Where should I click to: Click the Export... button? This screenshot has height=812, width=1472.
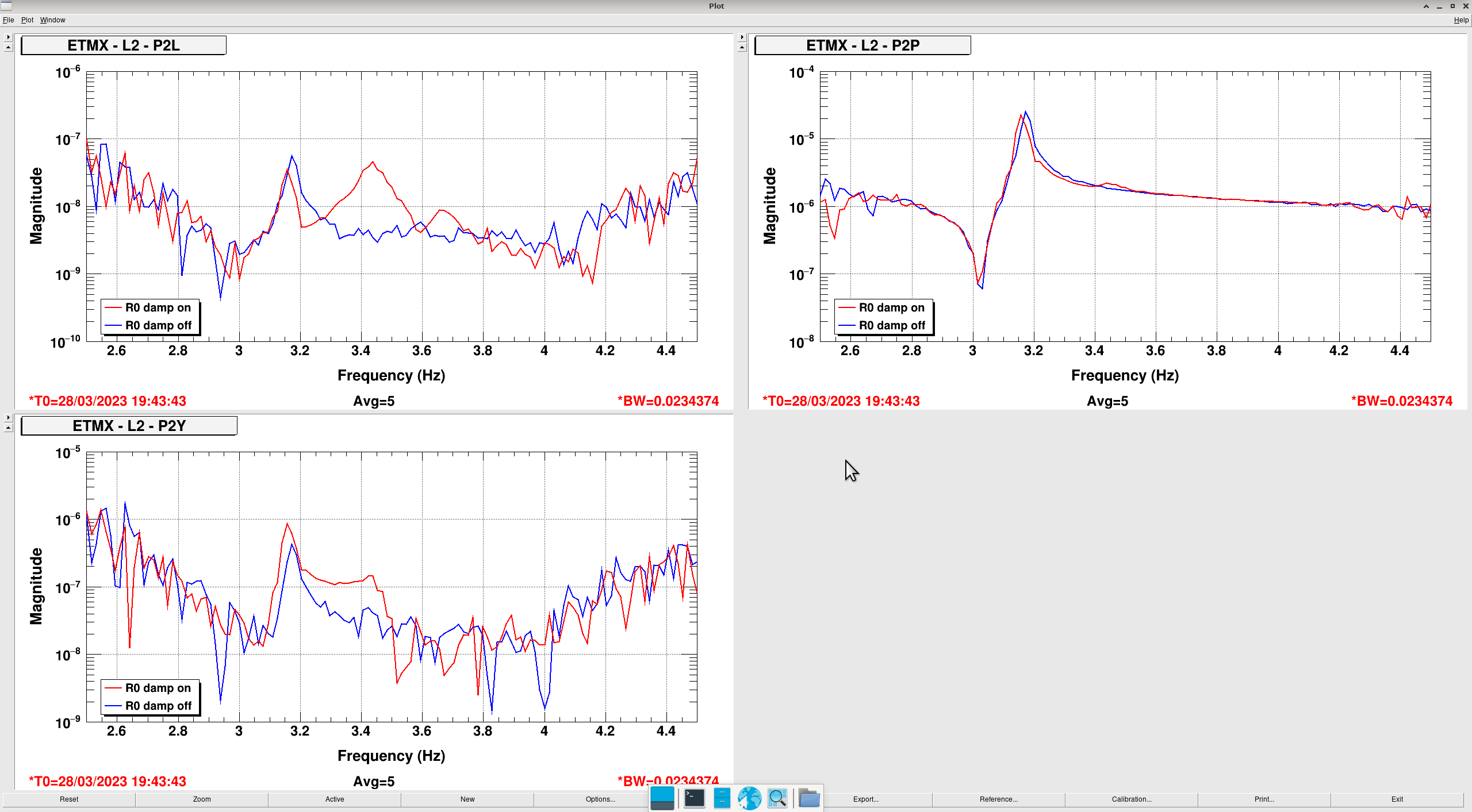tap(865, 799)
